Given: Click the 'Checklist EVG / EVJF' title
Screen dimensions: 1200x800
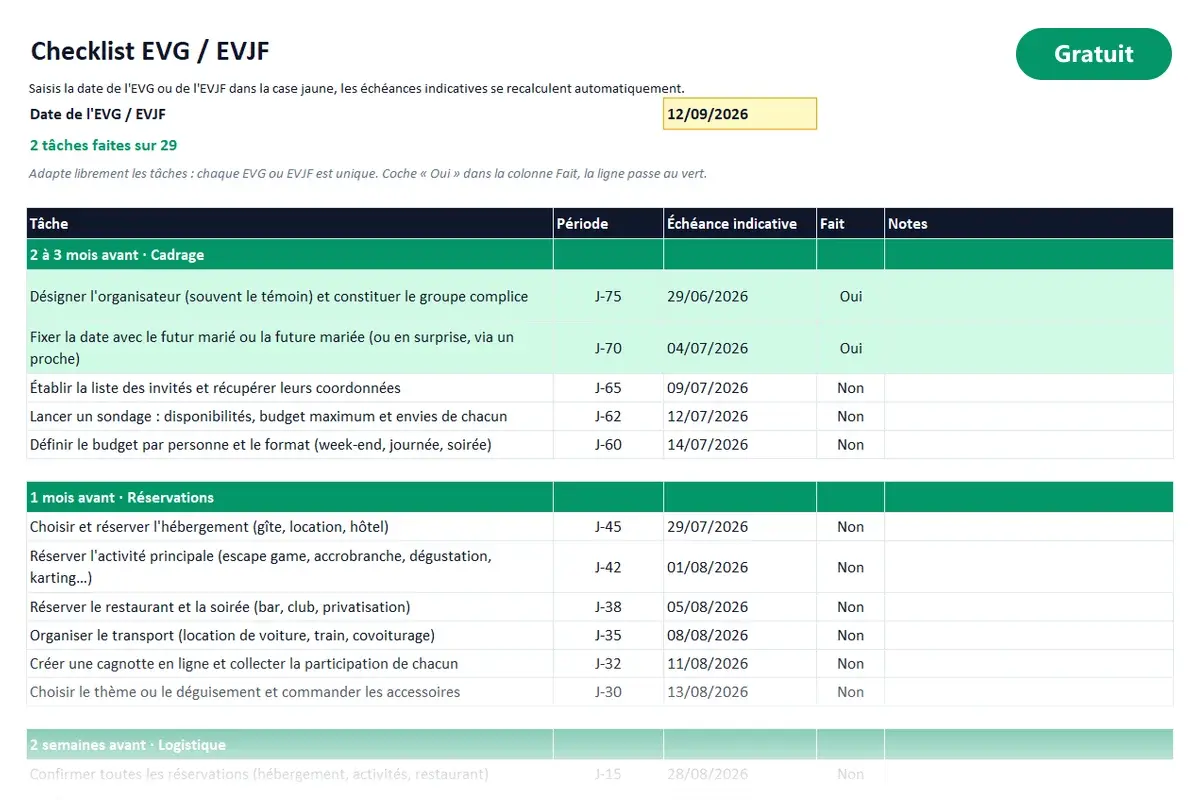Looking at the screenshot, I should 150,51.
